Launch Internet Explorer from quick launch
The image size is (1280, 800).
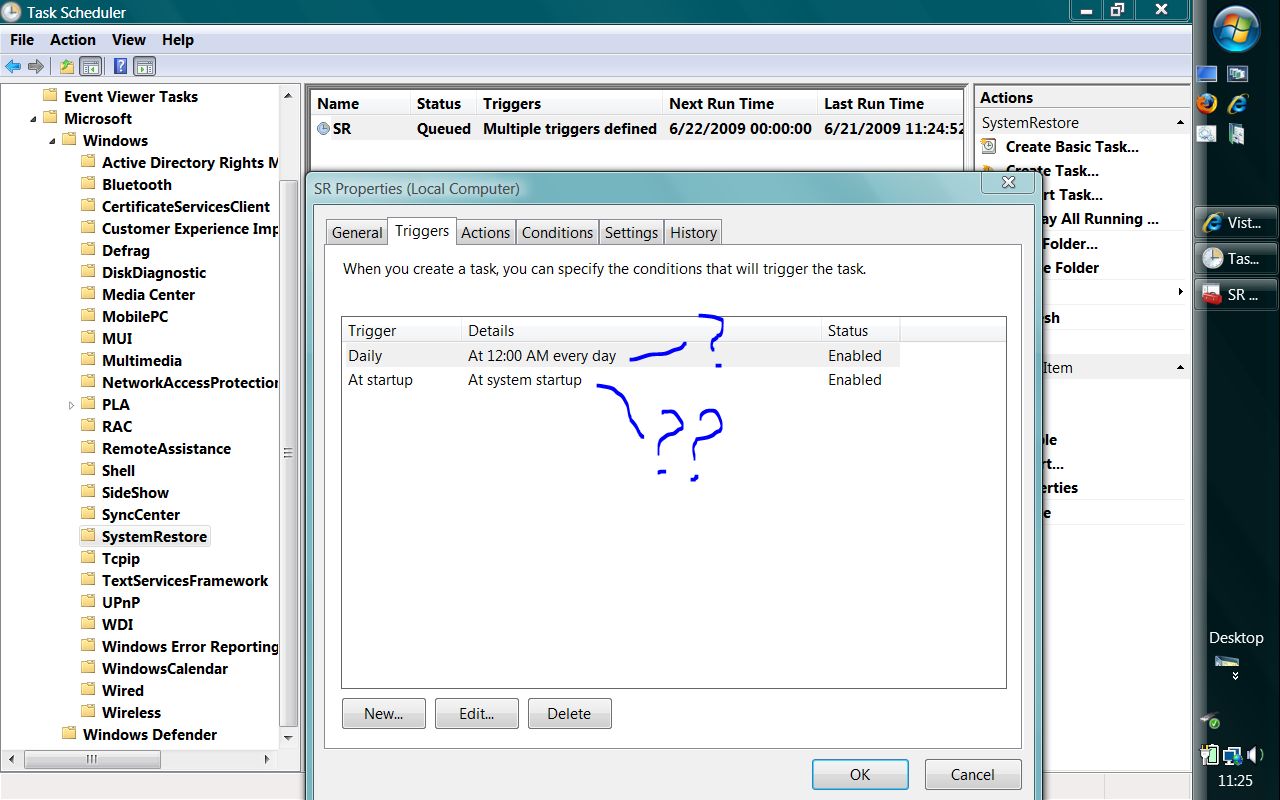(1238, 103)
